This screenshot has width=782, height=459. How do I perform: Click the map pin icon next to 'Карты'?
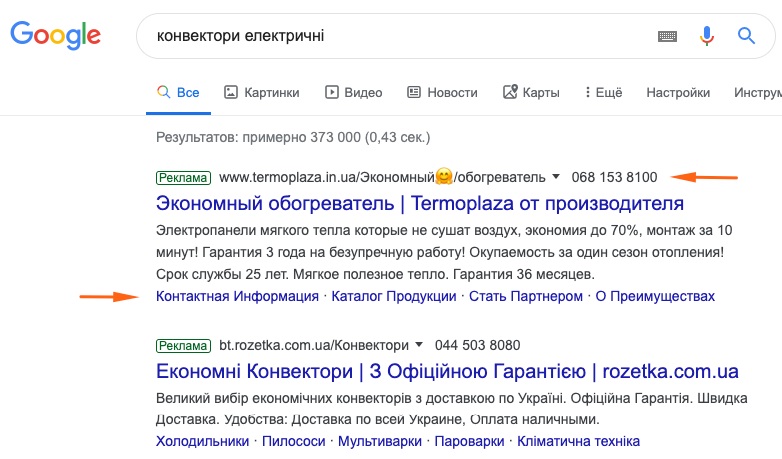[x=510, y=92]
